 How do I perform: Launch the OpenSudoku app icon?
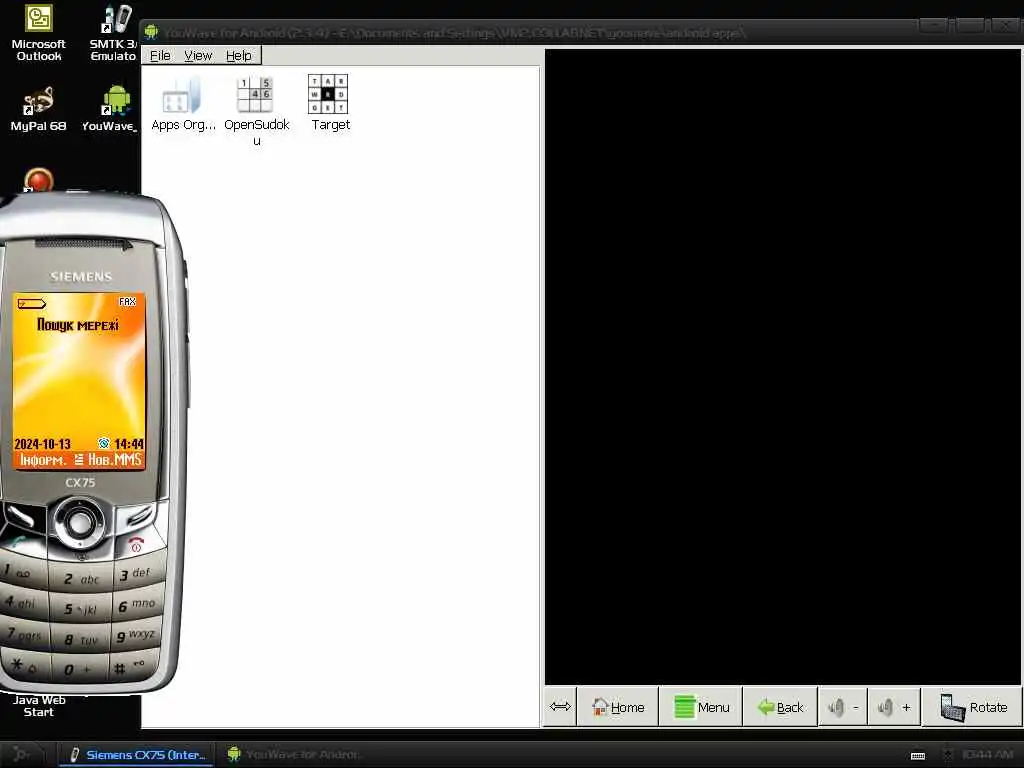click(256, 110)
